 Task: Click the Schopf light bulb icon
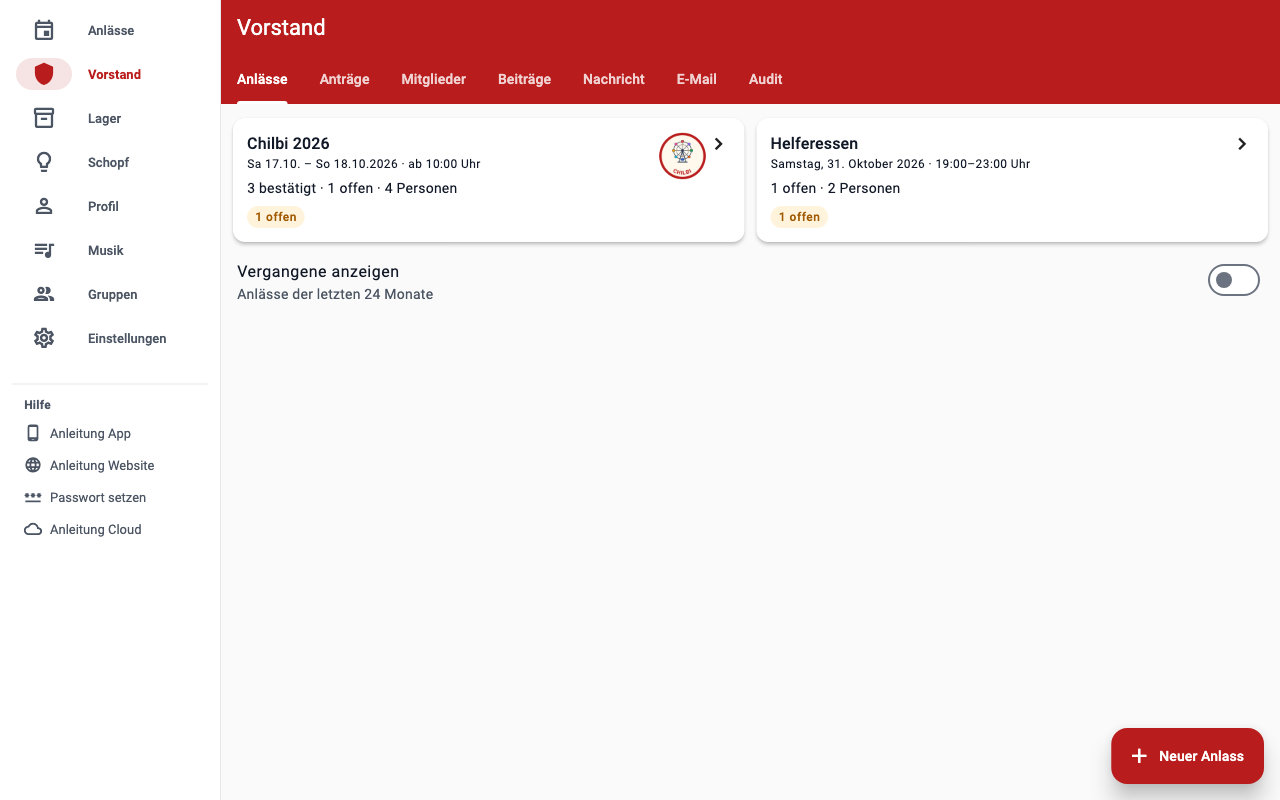point(44,162)
